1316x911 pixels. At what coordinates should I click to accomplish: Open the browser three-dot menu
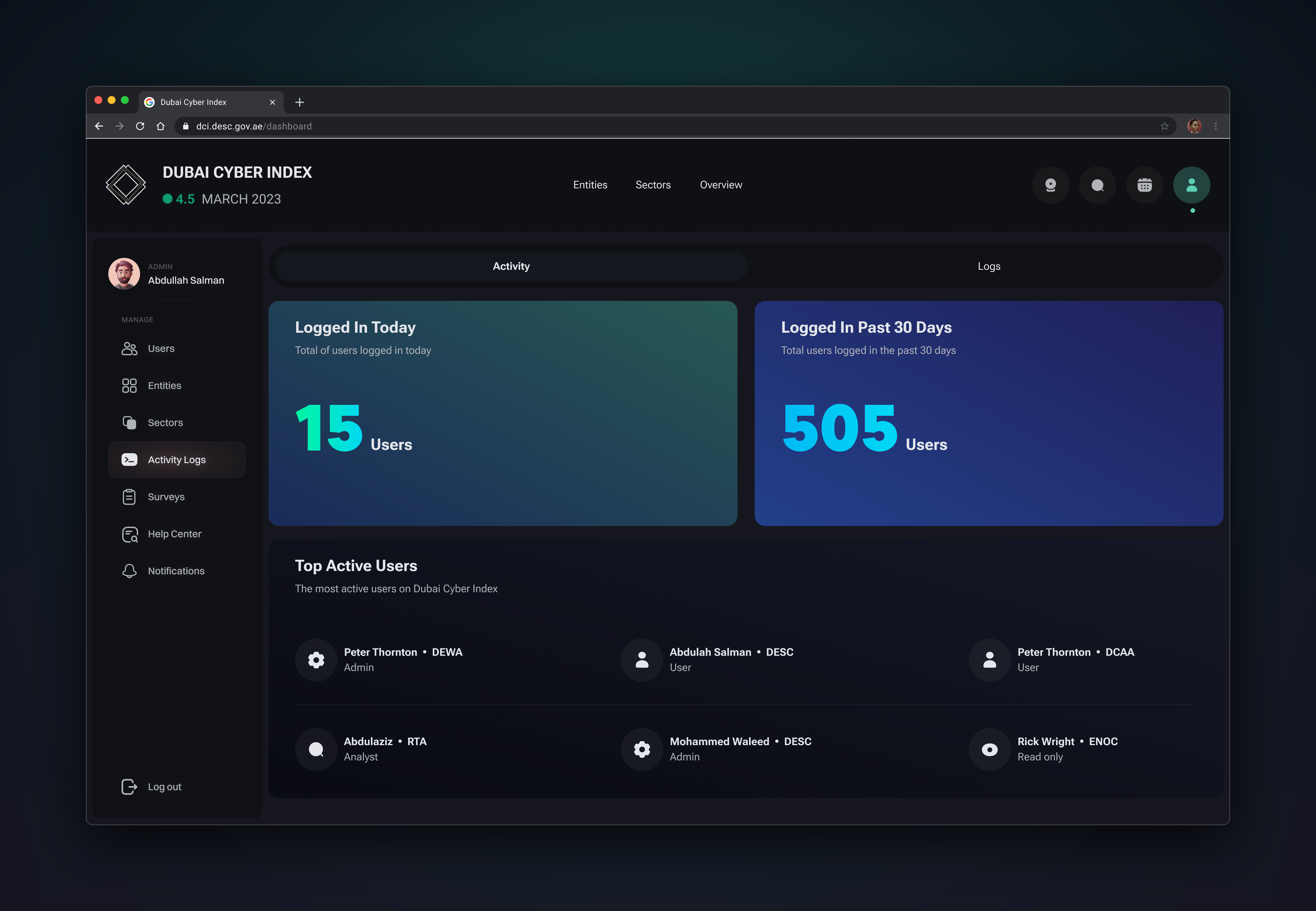click(x=1216, y=126)
